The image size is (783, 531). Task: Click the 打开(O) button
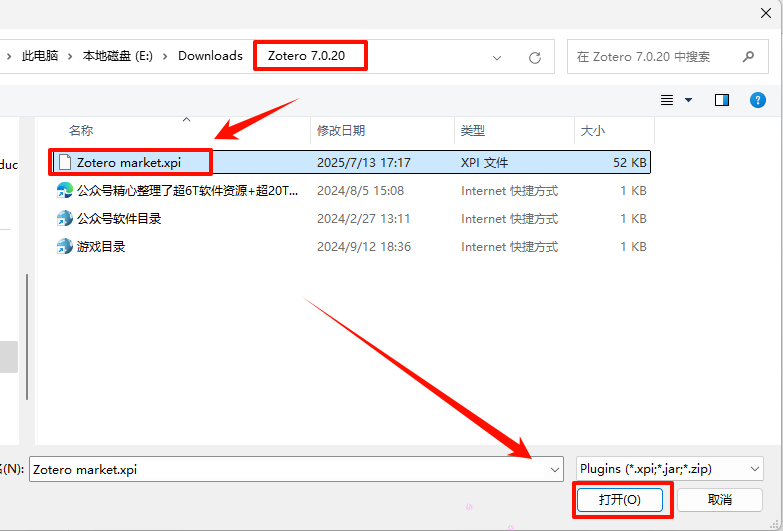[620, 500]
